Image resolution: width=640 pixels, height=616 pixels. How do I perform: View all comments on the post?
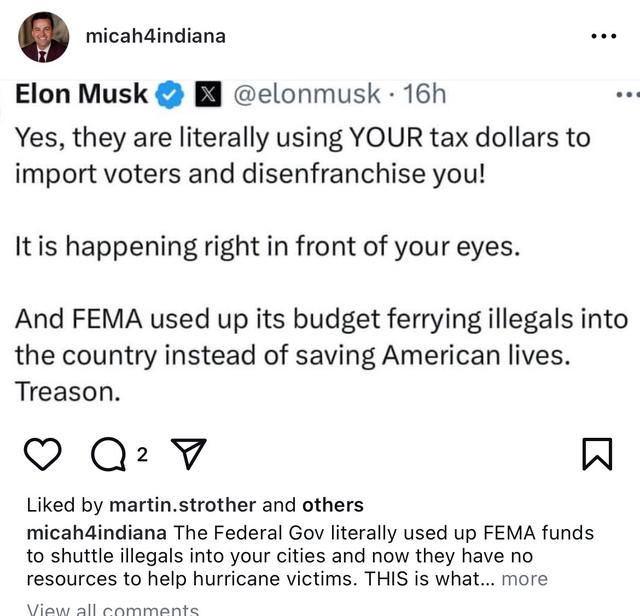pyautogui.click(x=113, y=607)
